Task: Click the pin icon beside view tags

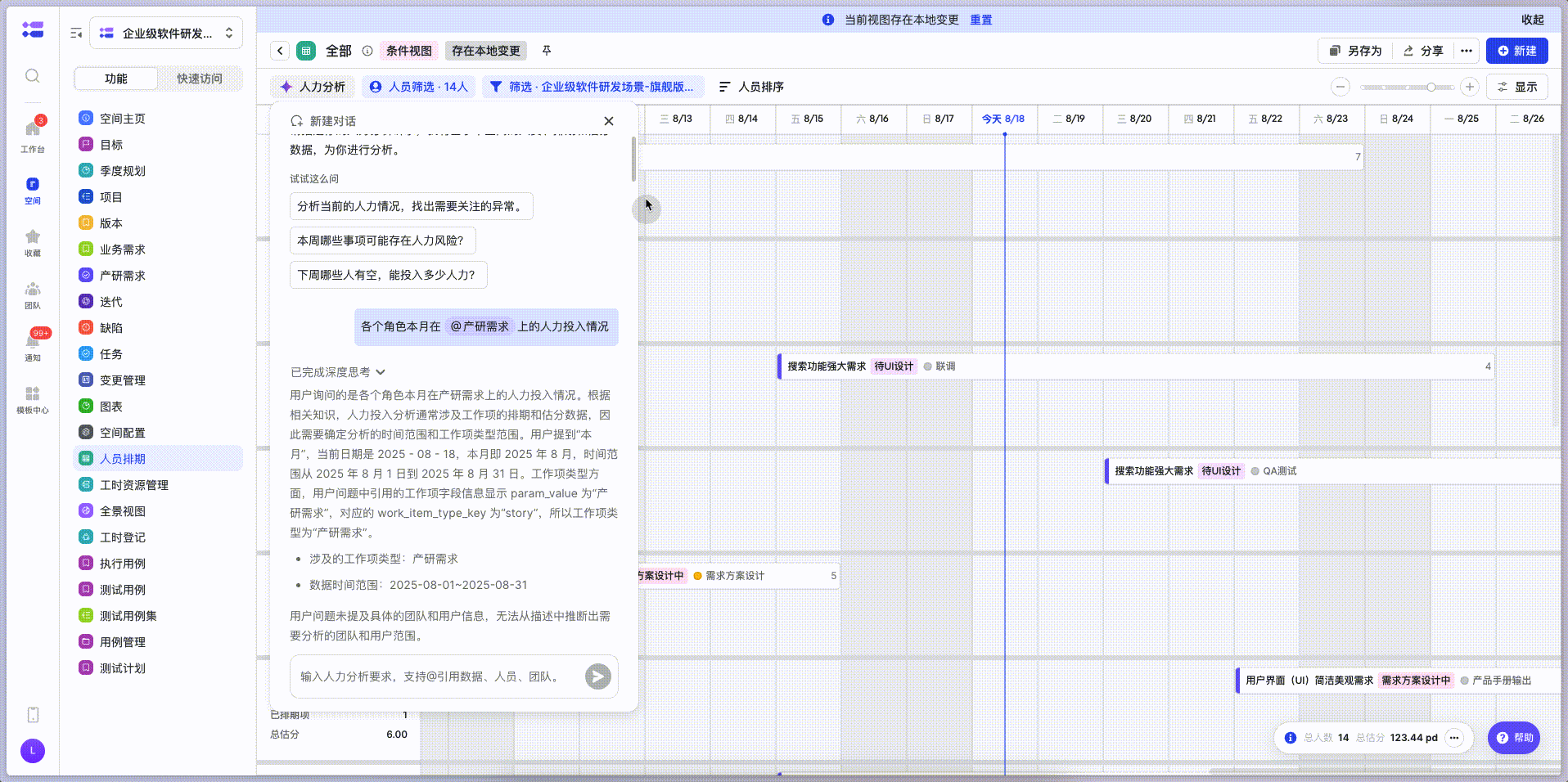Action: [547, 51]
